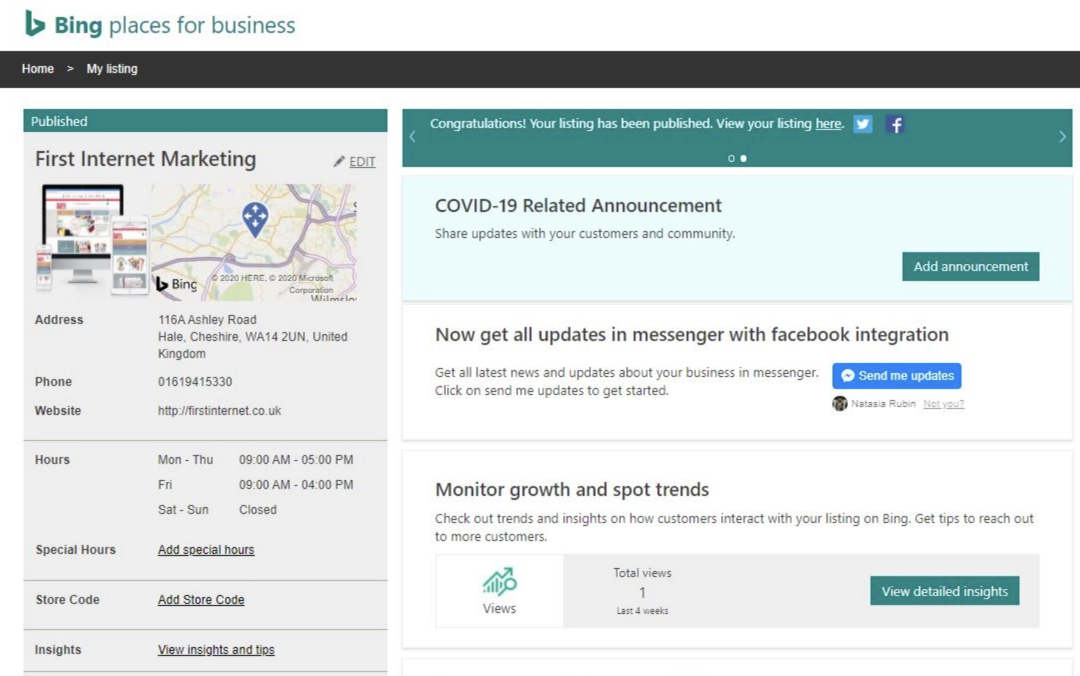Screen dimensions: 1080x676
Task: Click the Add announcement button
Action: tap(970, 267)
